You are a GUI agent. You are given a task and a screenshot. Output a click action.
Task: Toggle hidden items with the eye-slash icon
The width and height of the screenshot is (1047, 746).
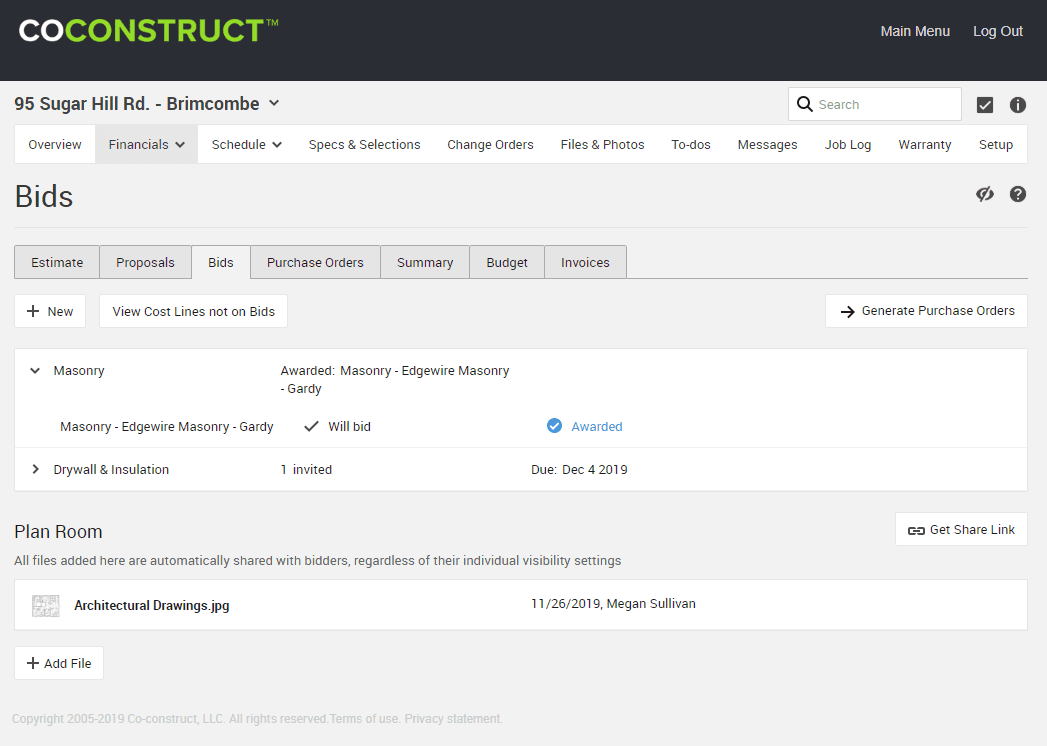[x=985, y=194]
